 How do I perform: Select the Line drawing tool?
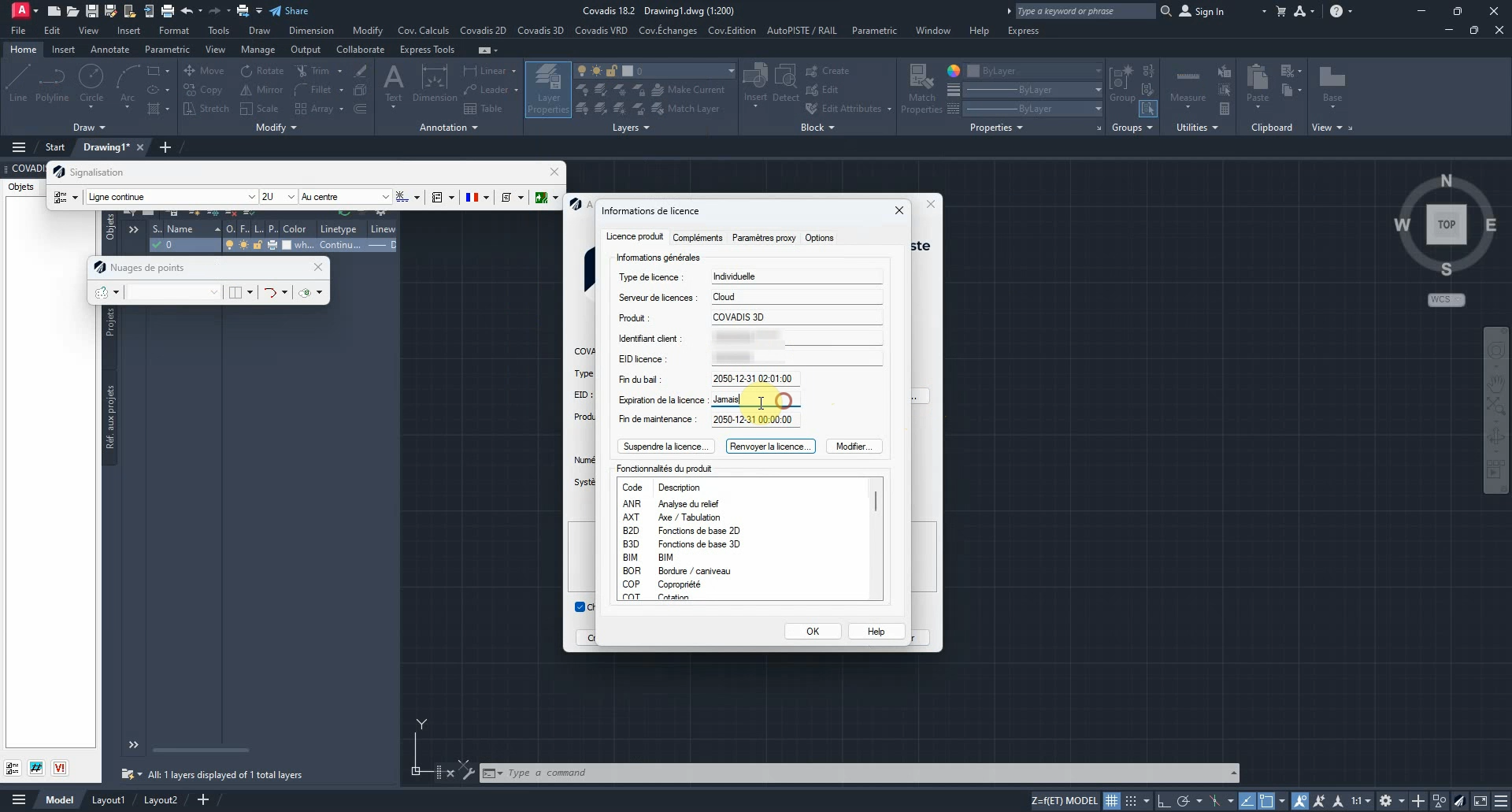click(18, 83)
